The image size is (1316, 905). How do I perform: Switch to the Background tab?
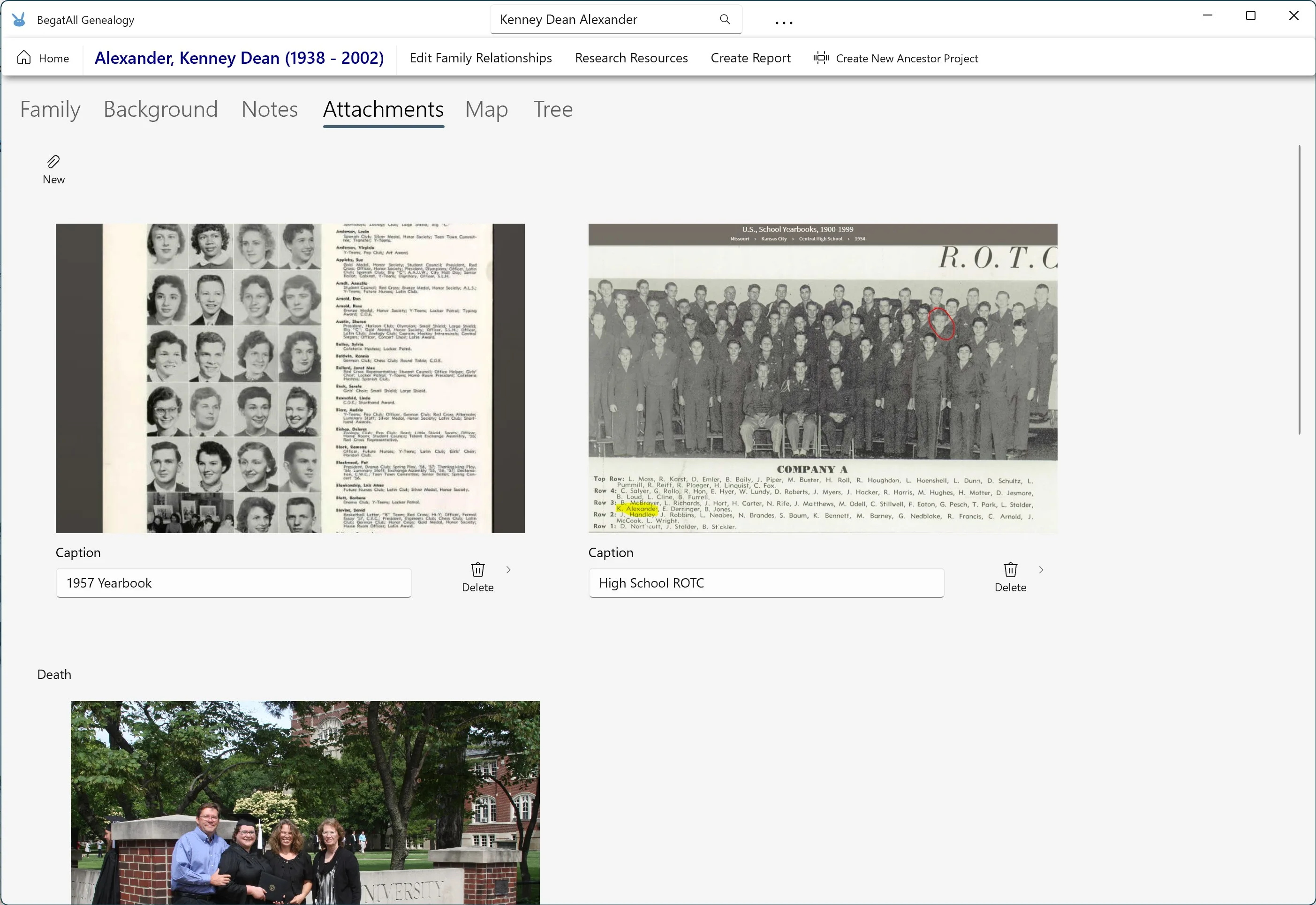pos(160,109)
